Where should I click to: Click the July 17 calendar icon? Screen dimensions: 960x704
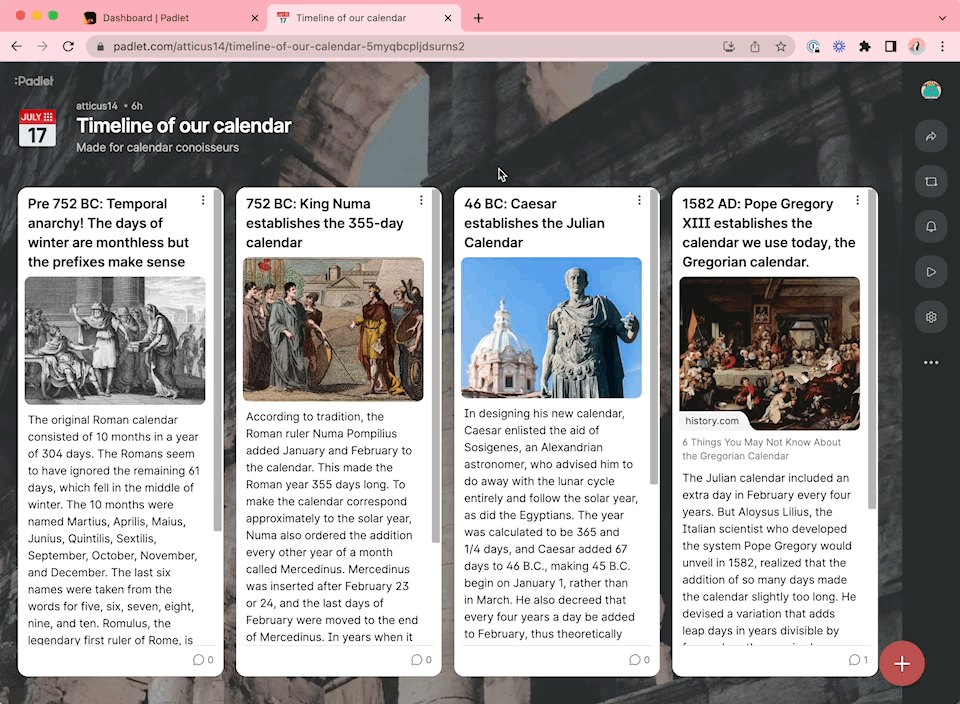click(37, 128)
